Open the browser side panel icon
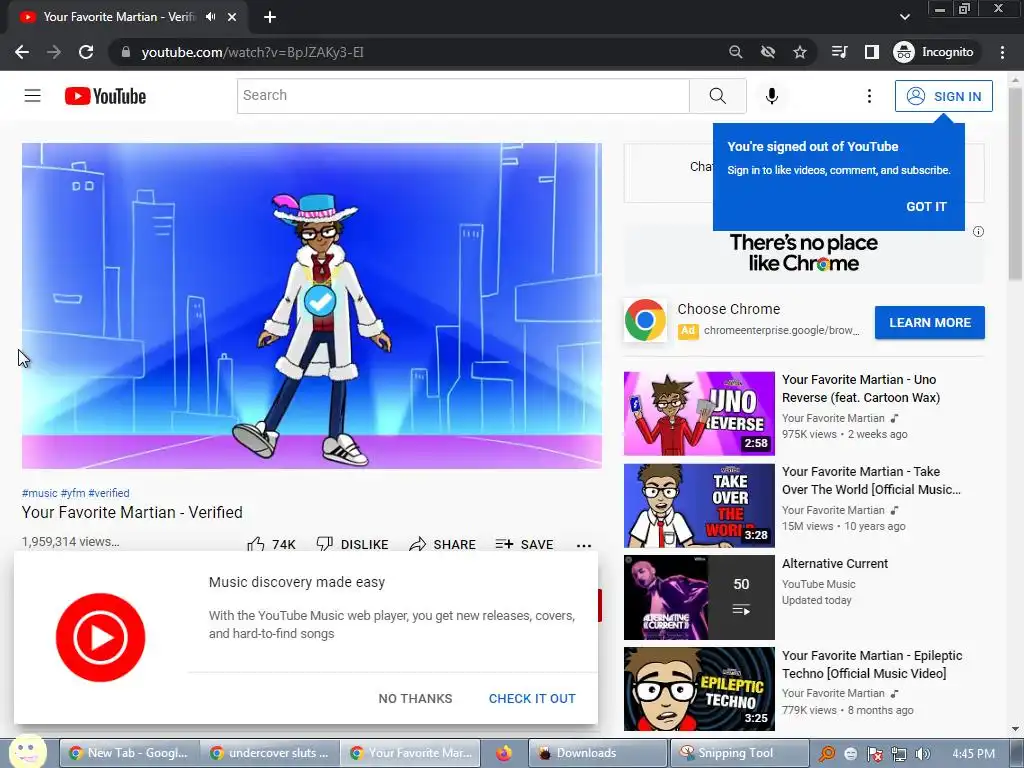Screen dimensions: 1024x768 tap(871, 52)
